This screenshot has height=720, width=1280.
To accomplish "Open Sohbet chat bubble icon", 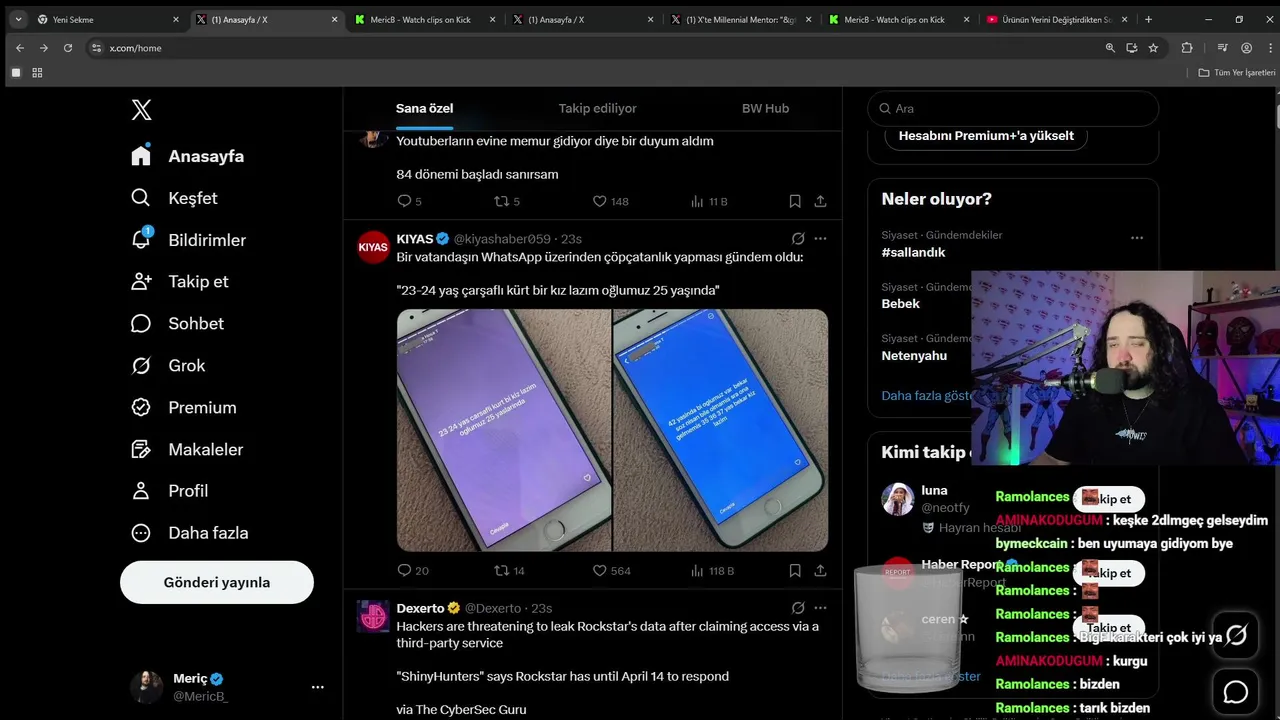I will pos(141,323).
